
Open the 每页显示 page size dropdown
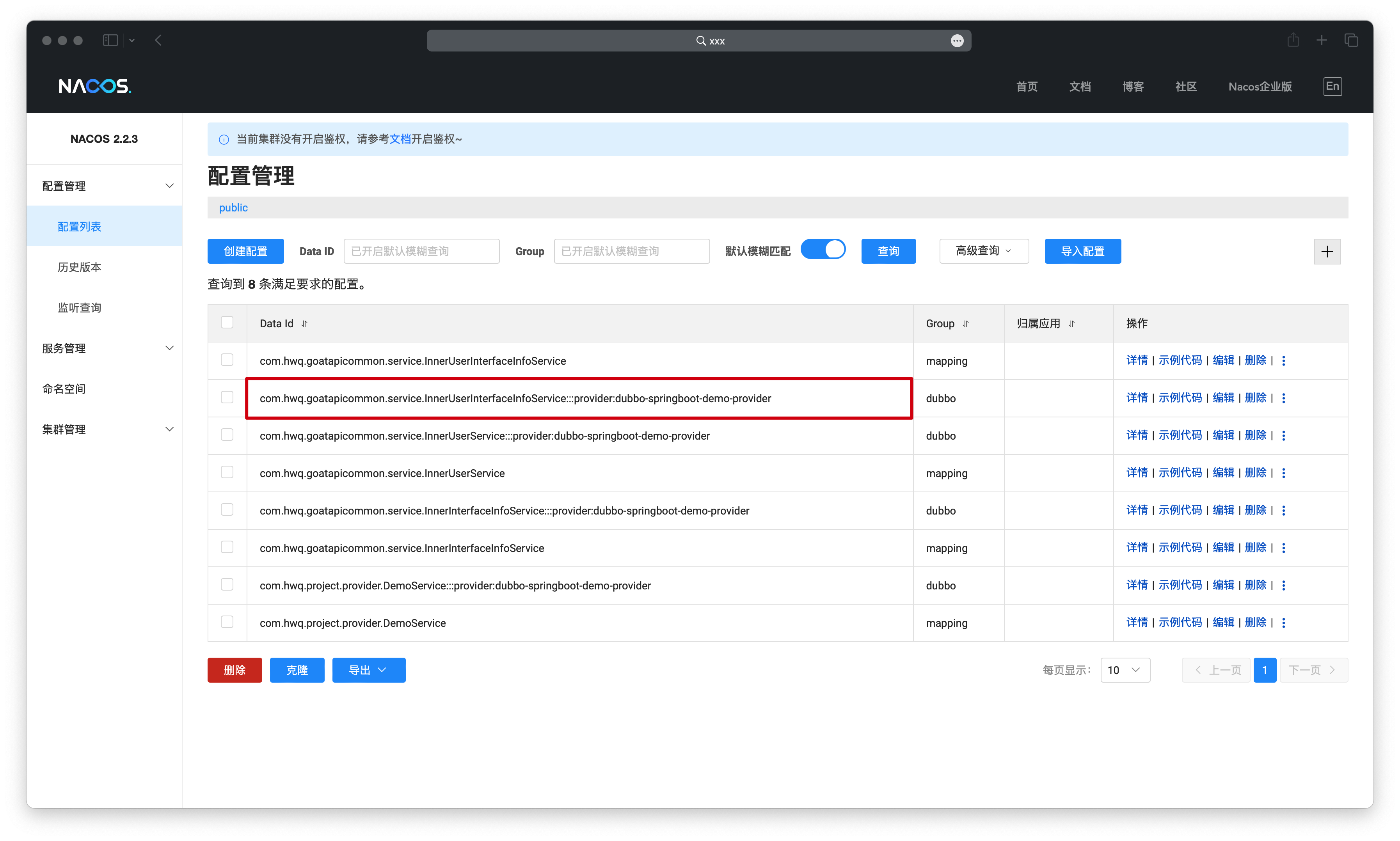click(1125, 670)
